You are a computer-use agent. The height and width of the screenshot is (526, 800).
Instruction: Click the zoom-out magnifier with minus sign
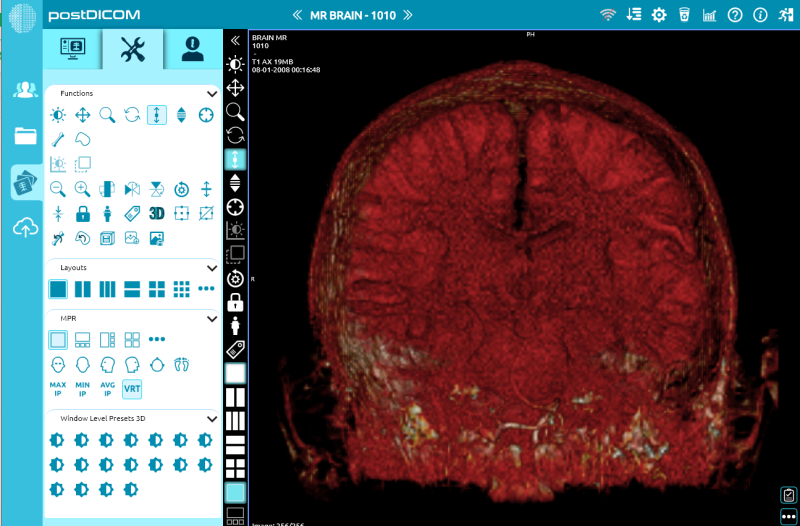(59, 188)
